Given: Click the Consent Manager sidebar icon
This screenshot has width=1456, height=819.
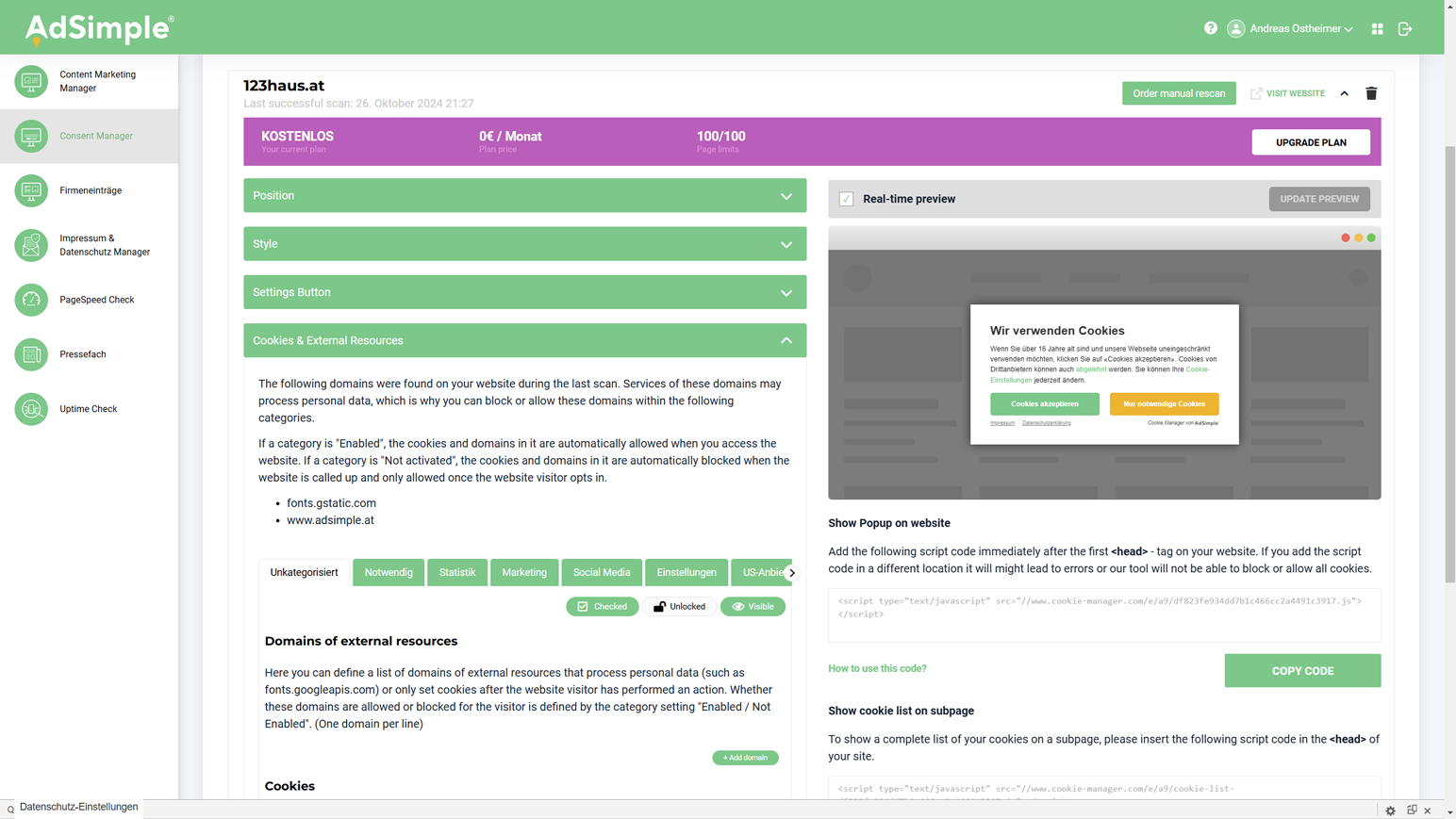Looking at the screenshot, I should click(31, 136).
